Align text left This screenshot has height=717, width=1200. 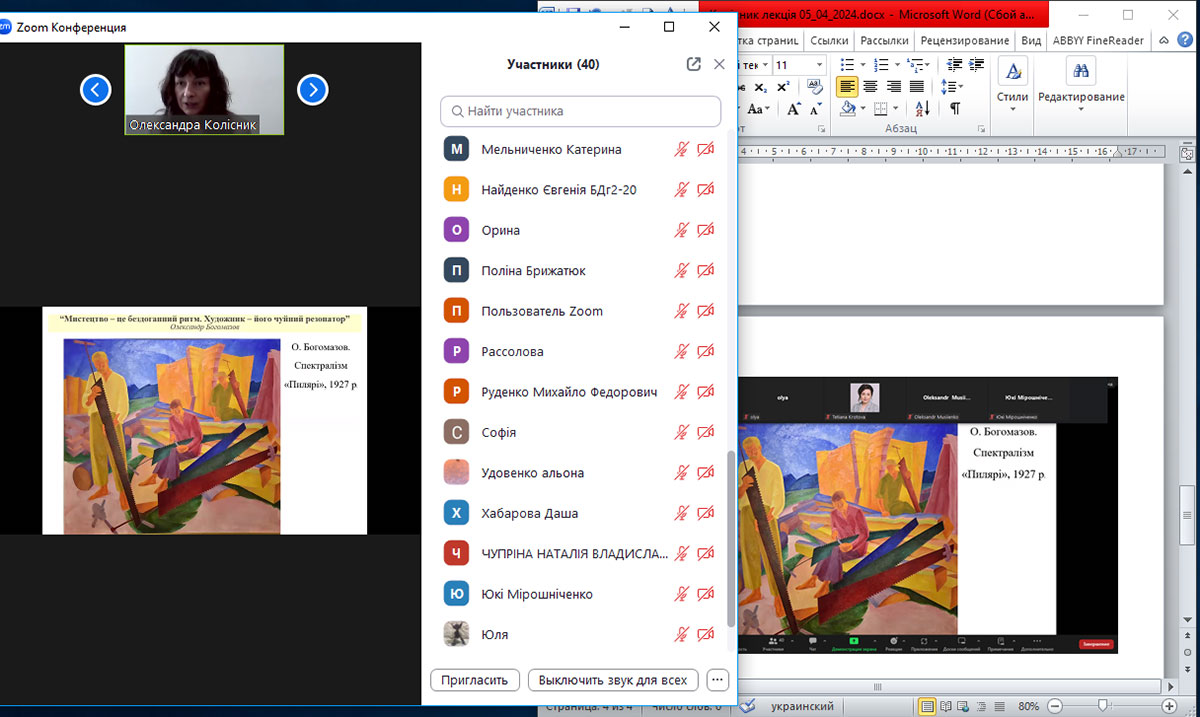[x=847, y=87]
